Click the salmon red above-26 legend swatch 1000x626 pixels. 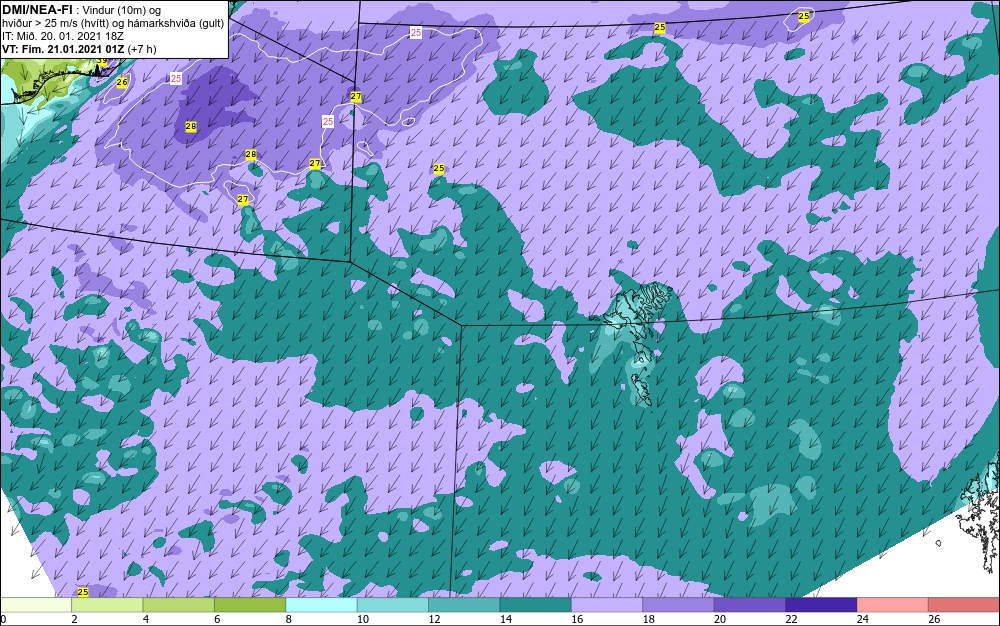[964, 605]
